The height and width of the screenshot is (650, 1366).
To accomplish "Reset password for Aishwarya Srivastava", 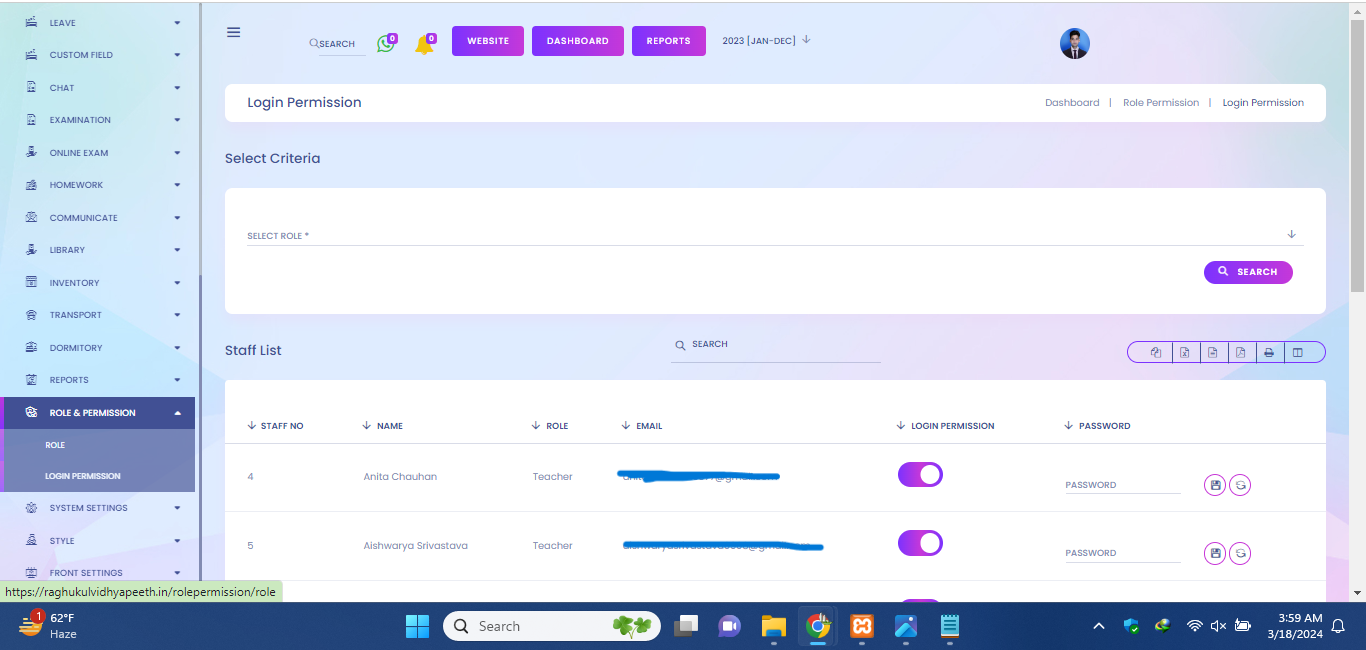I will coord(1240,553).
